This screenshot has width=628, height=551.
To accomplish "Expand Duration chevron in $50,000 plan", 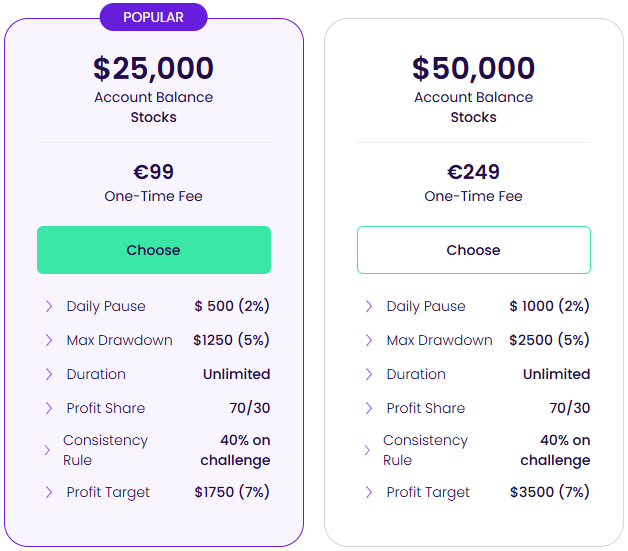I will [369, 374].
